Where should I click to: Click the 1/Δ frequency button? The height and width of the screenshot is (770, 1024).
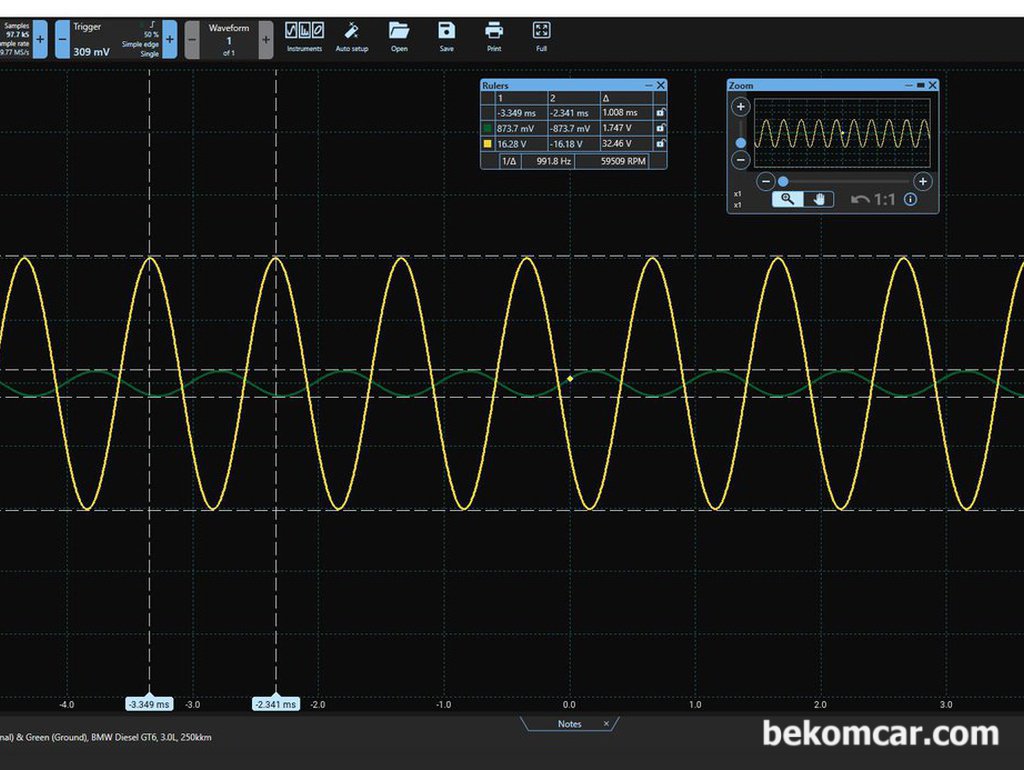point(509,161)
